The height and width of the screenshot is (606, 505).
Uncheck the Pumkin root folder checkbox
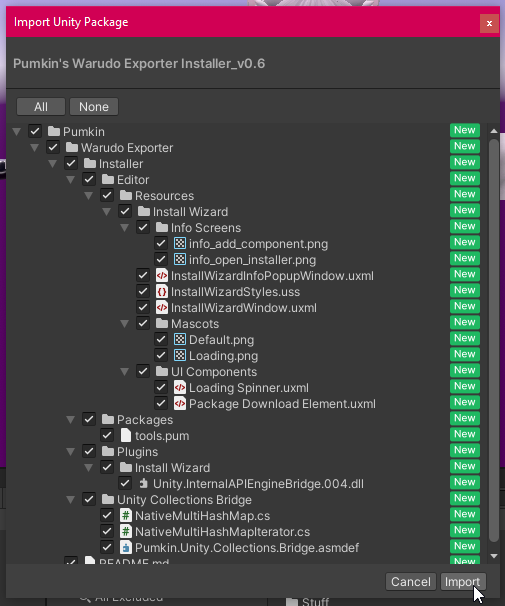pos(35,131)
